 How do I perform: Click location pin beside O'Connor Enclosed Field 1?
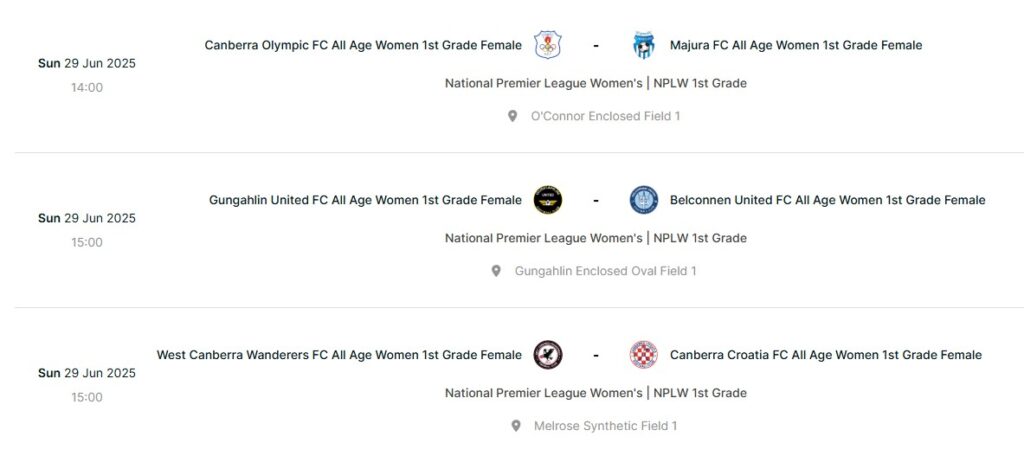[x=513, y=116]
